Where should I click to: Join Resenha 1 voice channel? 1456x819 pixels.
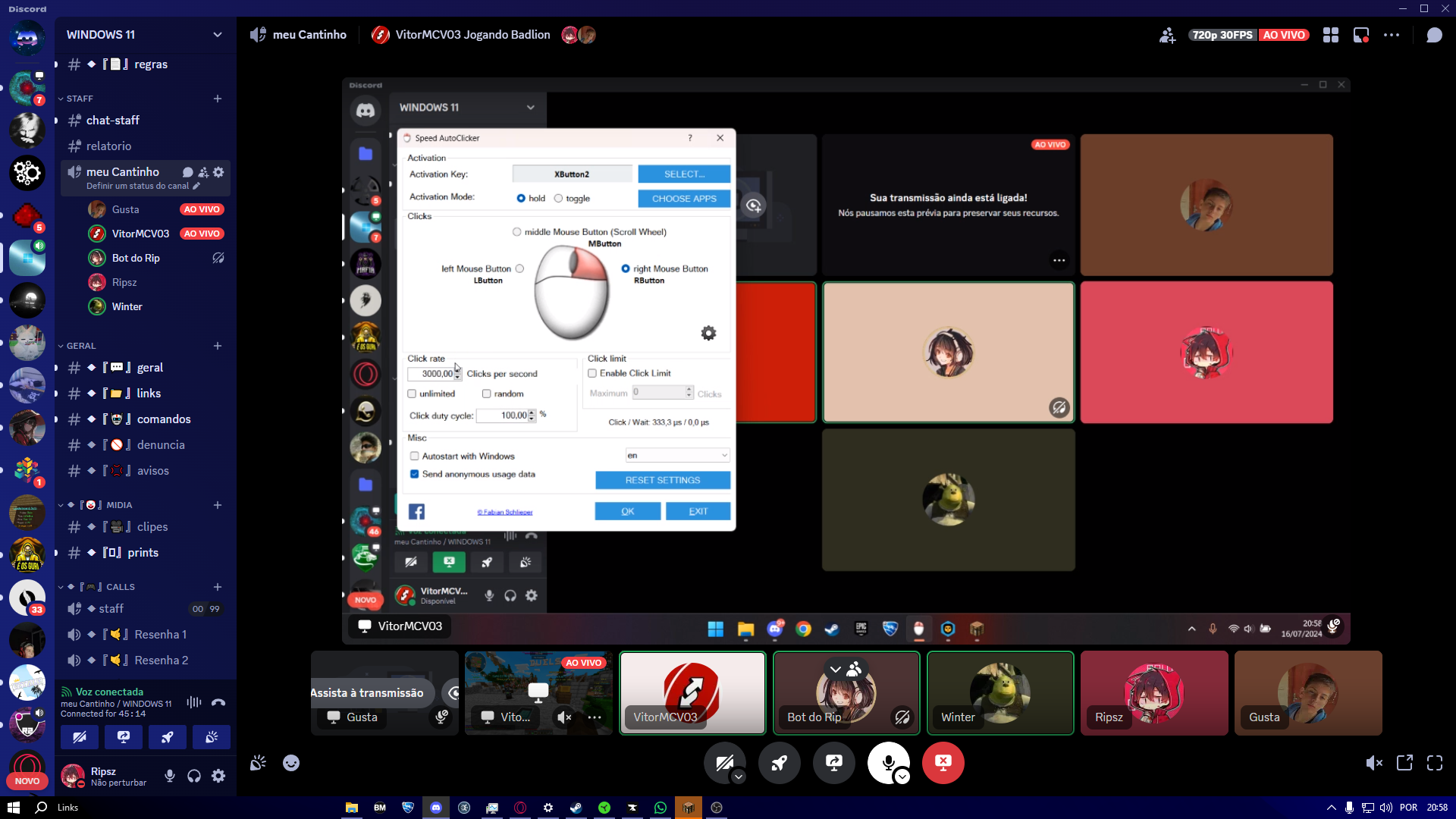pos(144,635)
